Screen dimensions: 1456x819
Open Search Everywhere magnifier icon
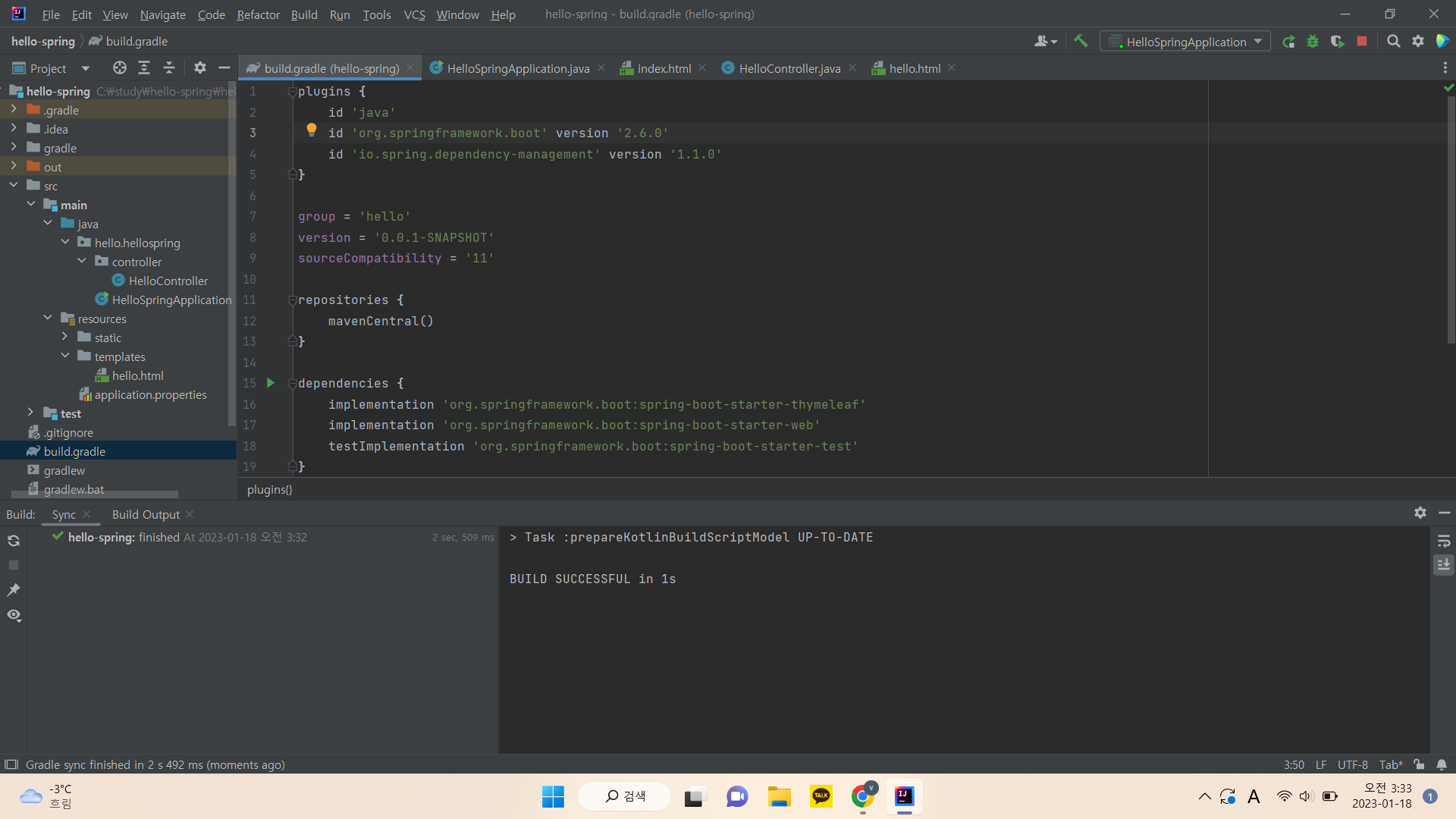1394,42
